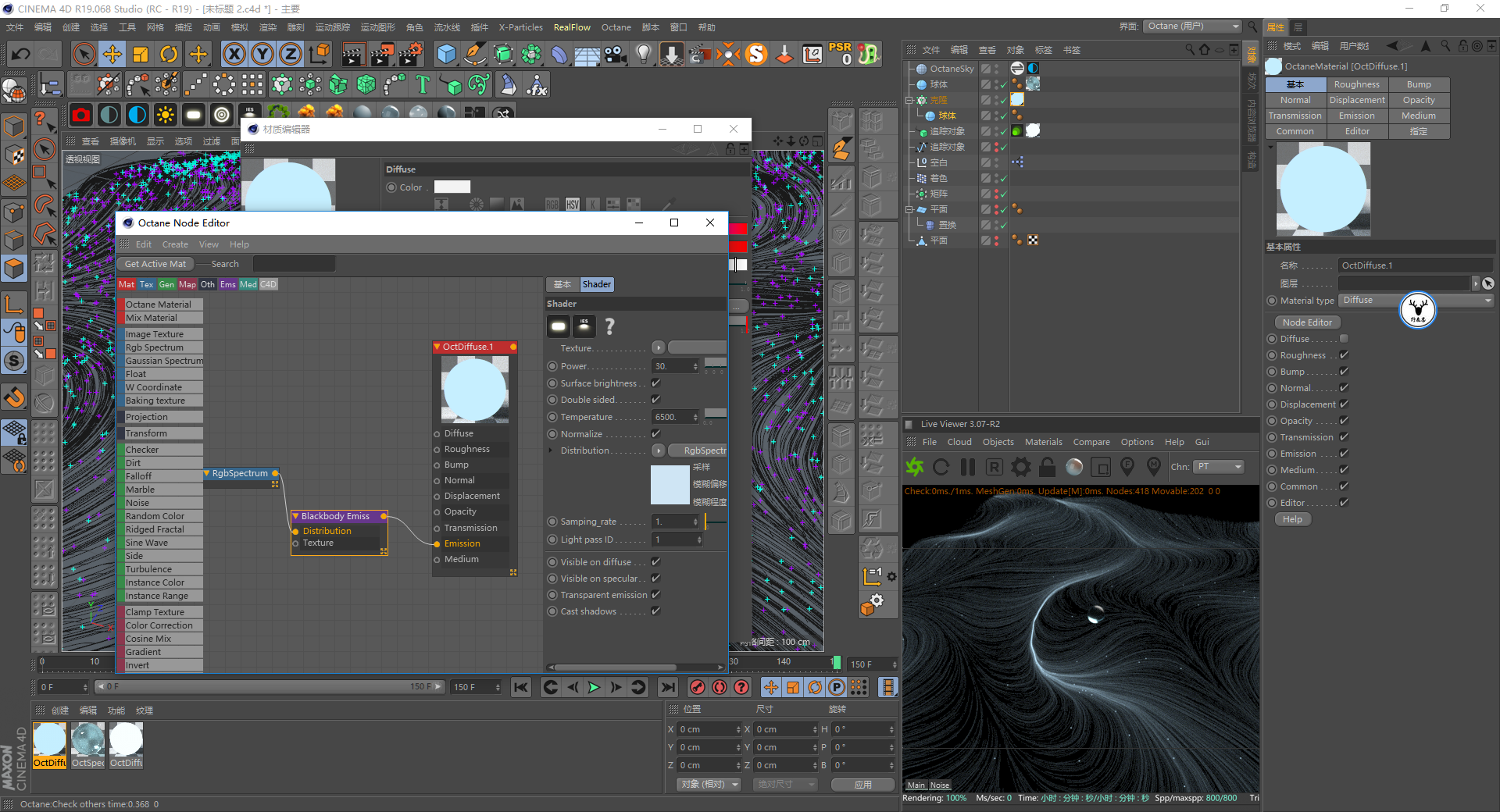Image resolution: width=1500 pixels, height=812 pixels.
Task: Click the Undo arrow icon in top toolbar
Action: pyautogui.click(x=21, y=54)
